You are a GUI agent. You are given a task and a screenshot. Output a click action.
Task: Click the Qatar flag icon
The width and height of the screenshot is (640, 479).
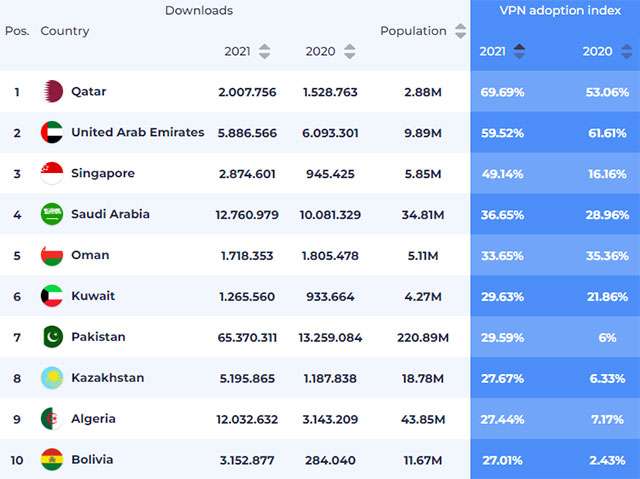pos(52,92)
